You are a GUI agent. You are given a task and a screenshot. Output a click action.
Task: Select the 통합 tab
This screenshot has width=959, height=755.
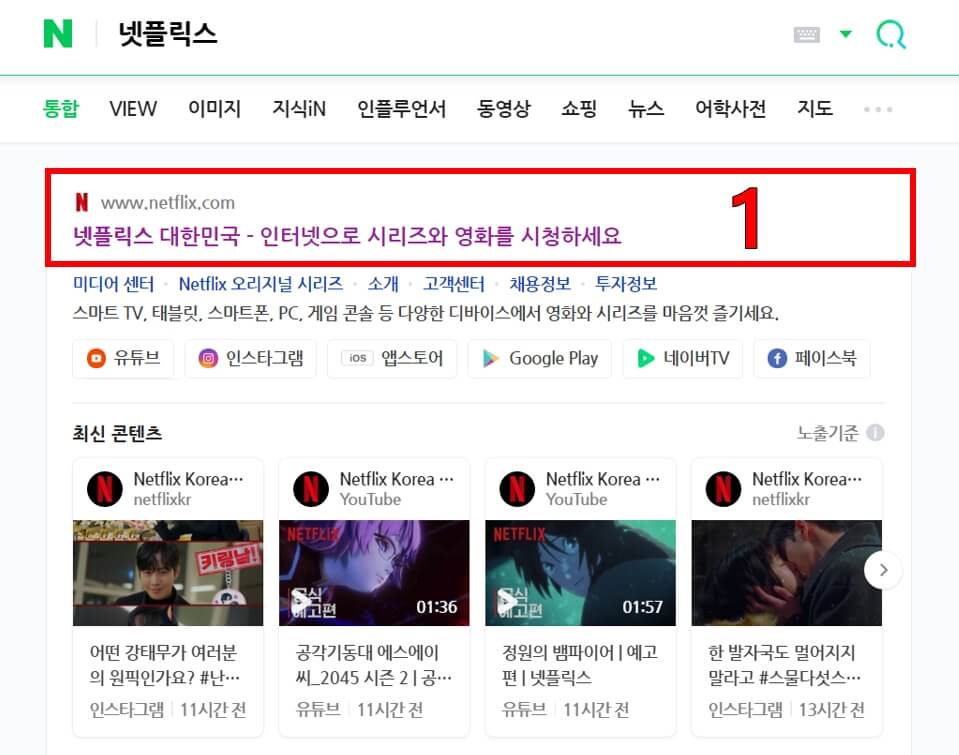click(x=61, y=109)
